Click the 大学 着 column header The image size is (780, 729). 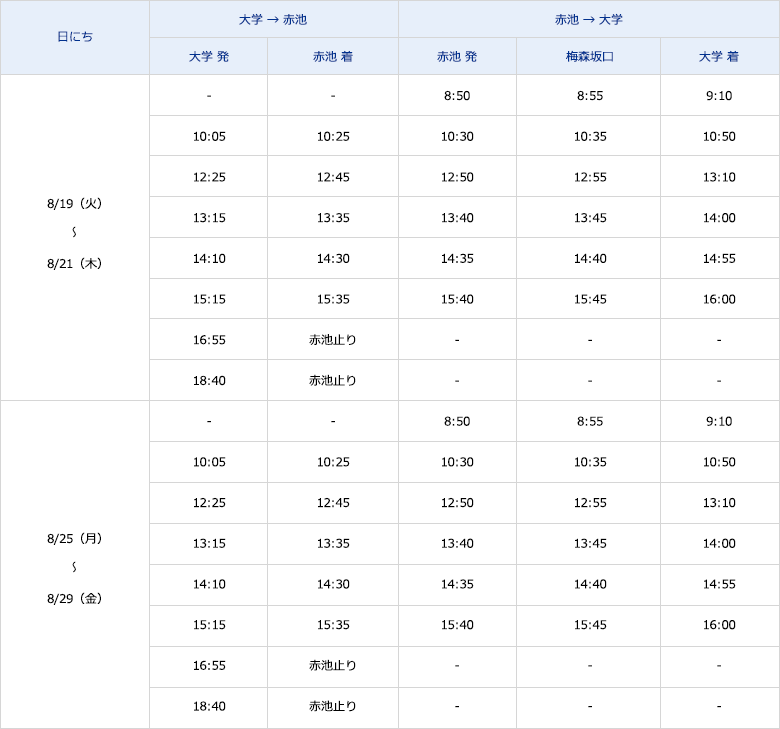[719, 57]
